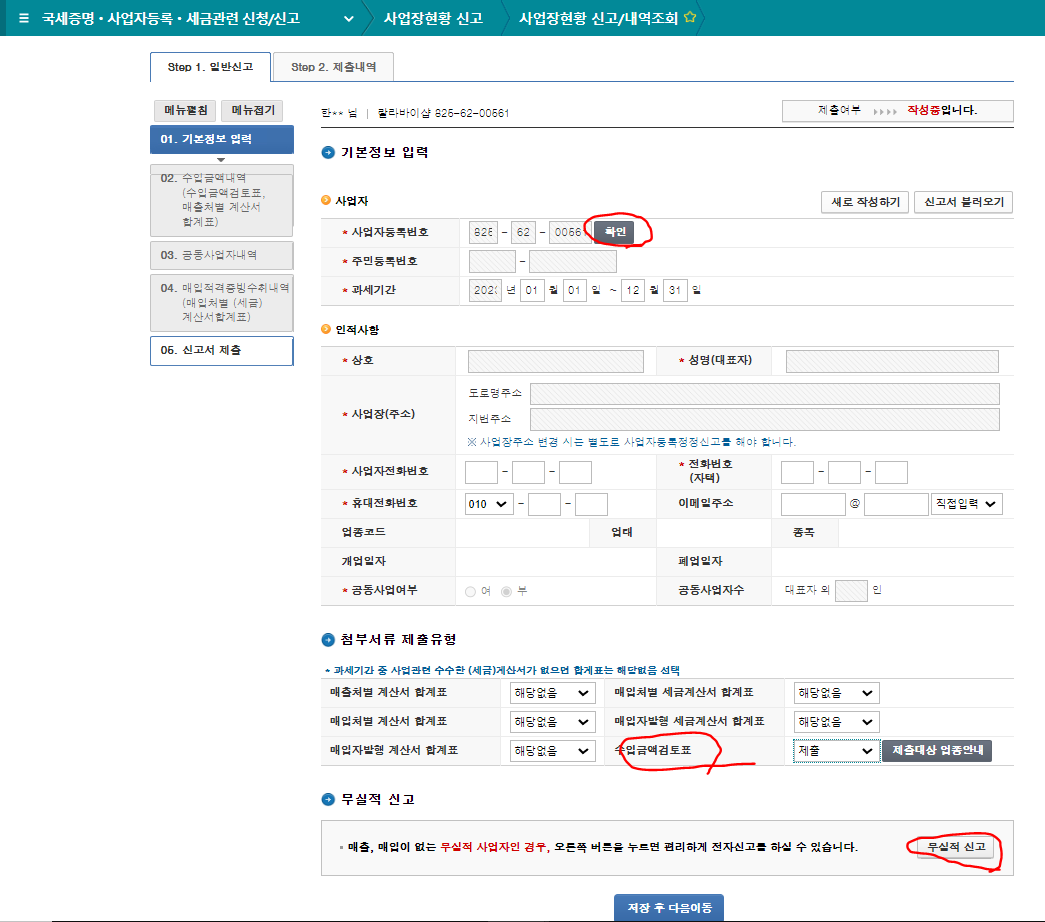This screenshot has height=922, width=1045.
Task: Select 04. 매입적격증빙수취내역 menu item
Action: pyautogui.click(x=222, y=303)
